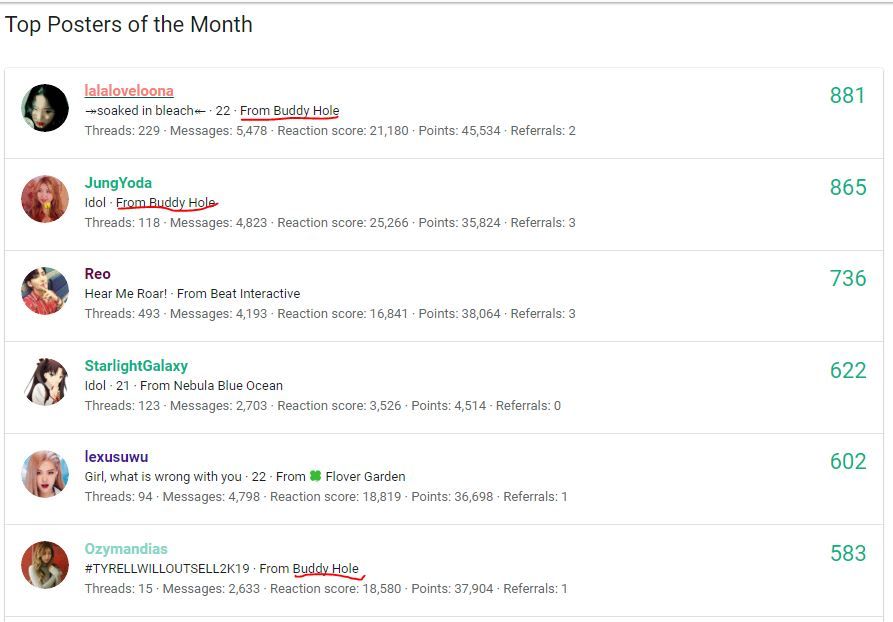Visit Reo's profile via username

coord(97,274)
